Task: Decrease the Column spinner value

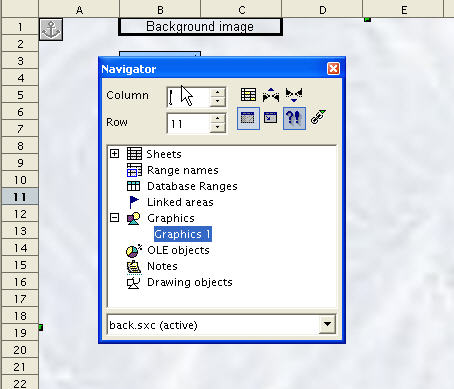Action: tap(218, 101)
